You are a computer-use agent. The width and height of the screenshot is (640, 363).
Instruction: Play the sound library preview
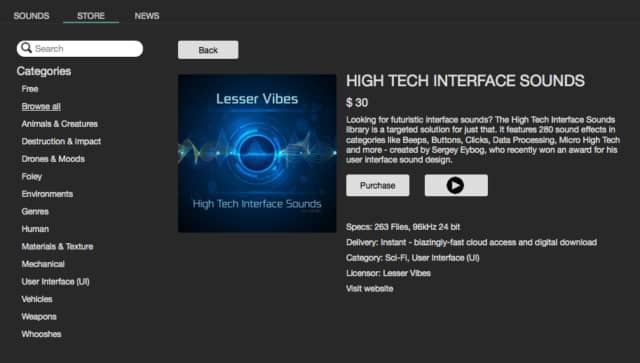[456, 185]
